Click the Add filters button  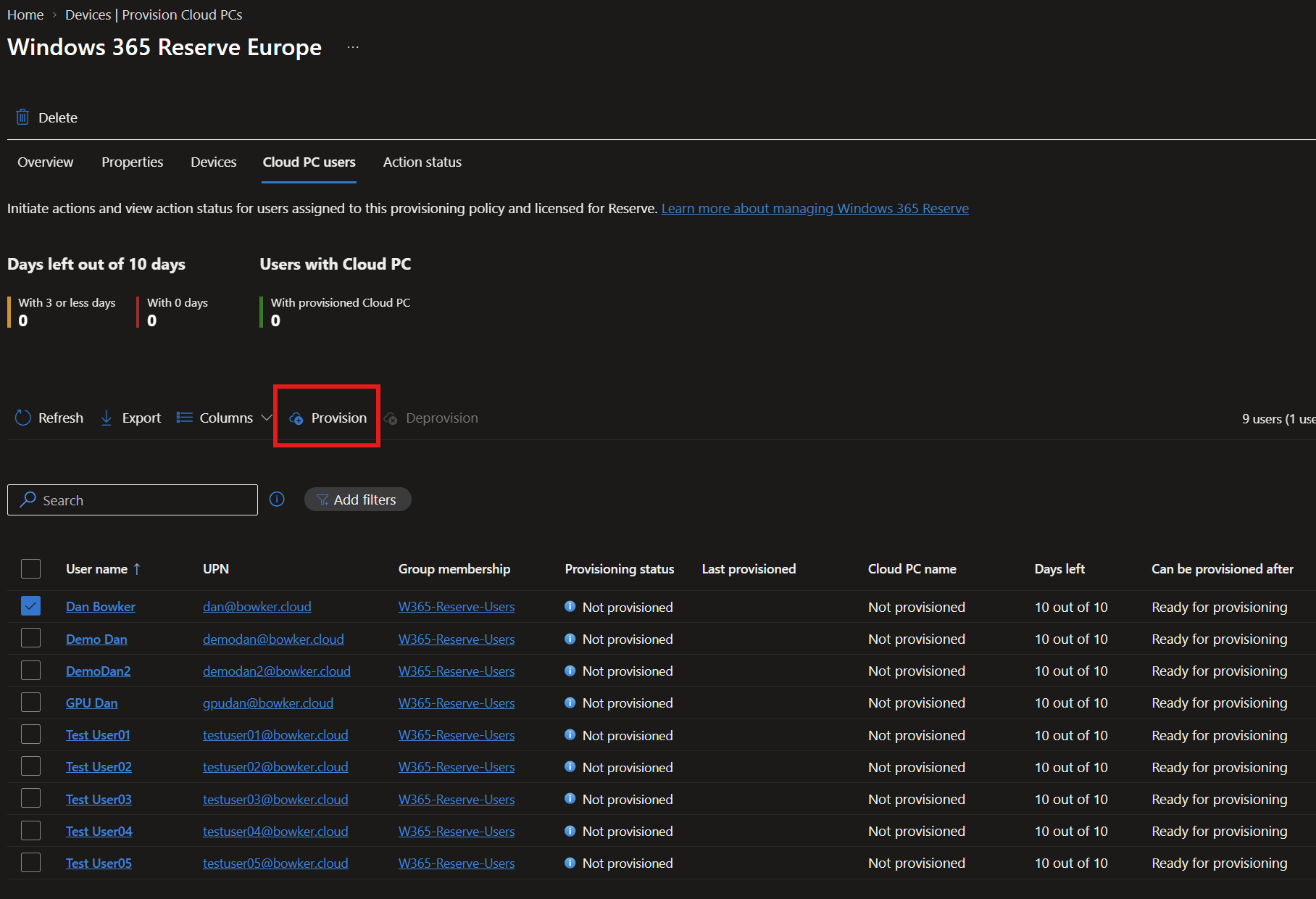pos(357,500)
